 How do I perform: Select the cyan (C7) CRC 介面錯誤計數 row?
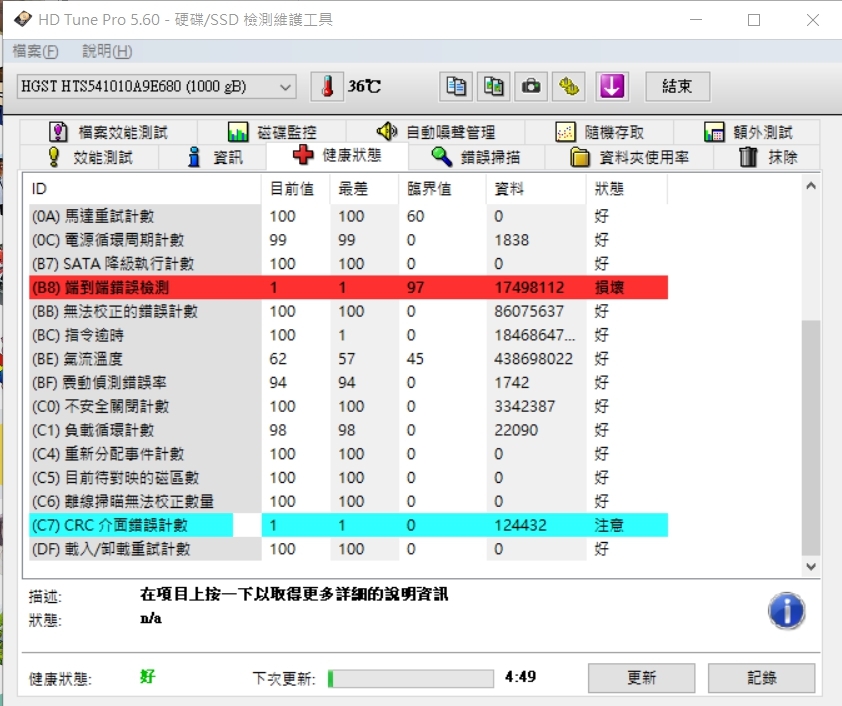pyautogui.click(x=349, y=525)
